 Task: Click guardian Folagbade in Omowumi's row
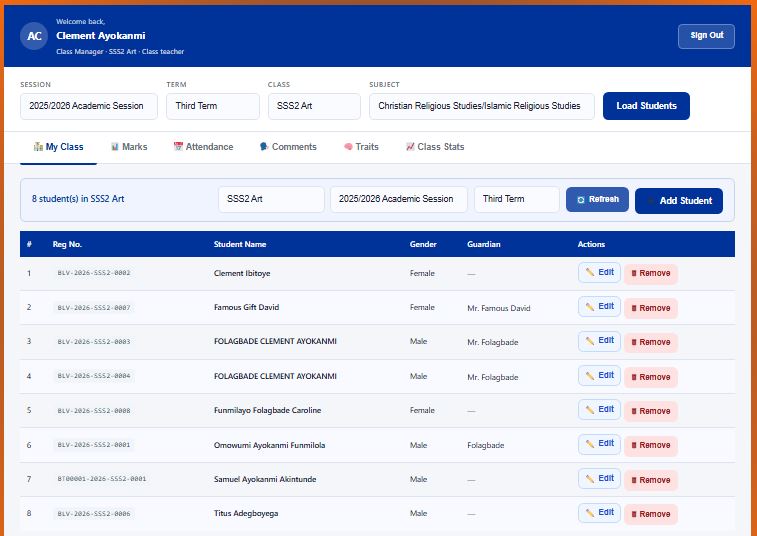486,445
